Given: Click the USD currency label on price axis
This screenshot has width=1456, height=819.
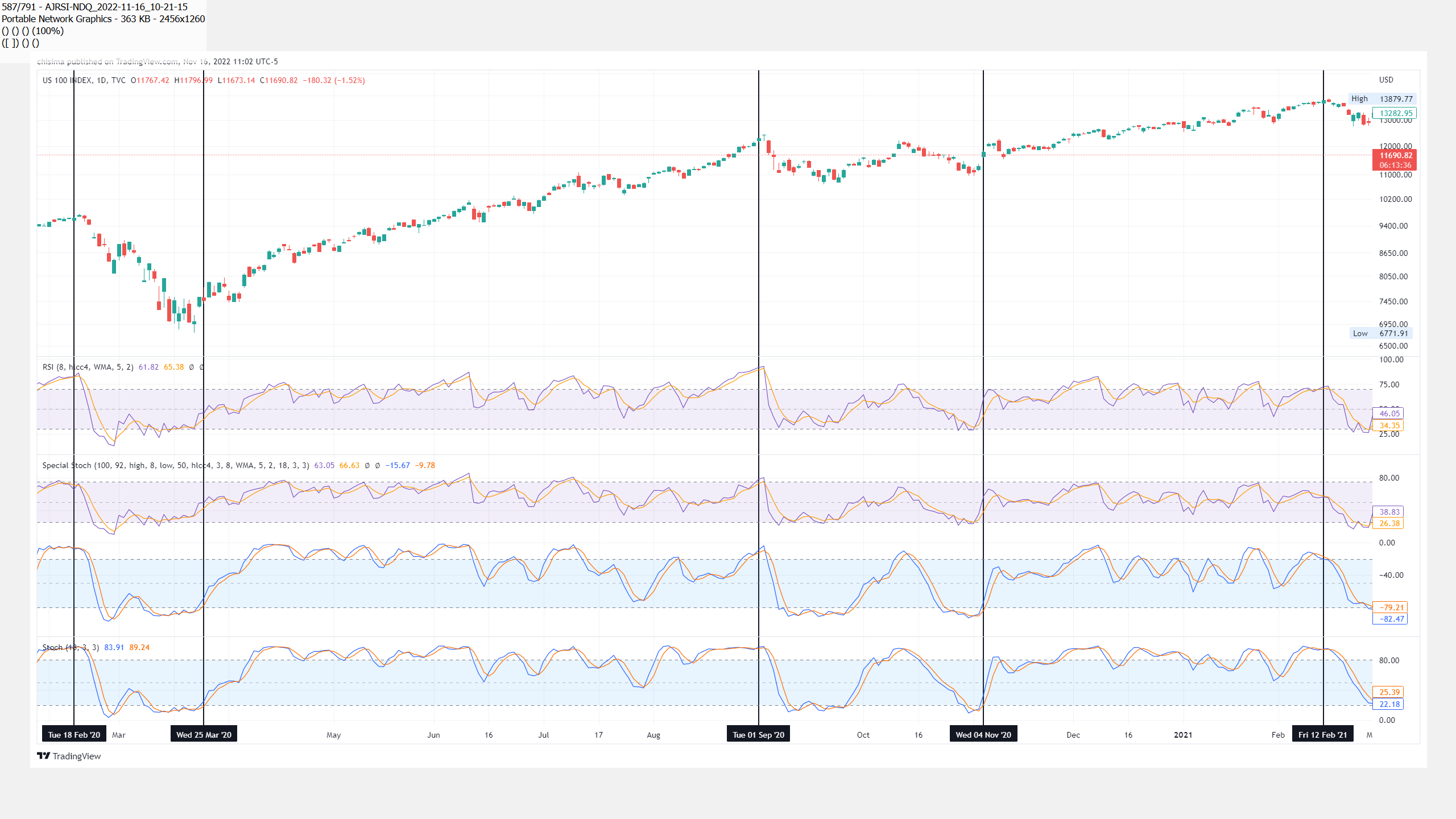Looking at the screenshot, I should 1386,80.
